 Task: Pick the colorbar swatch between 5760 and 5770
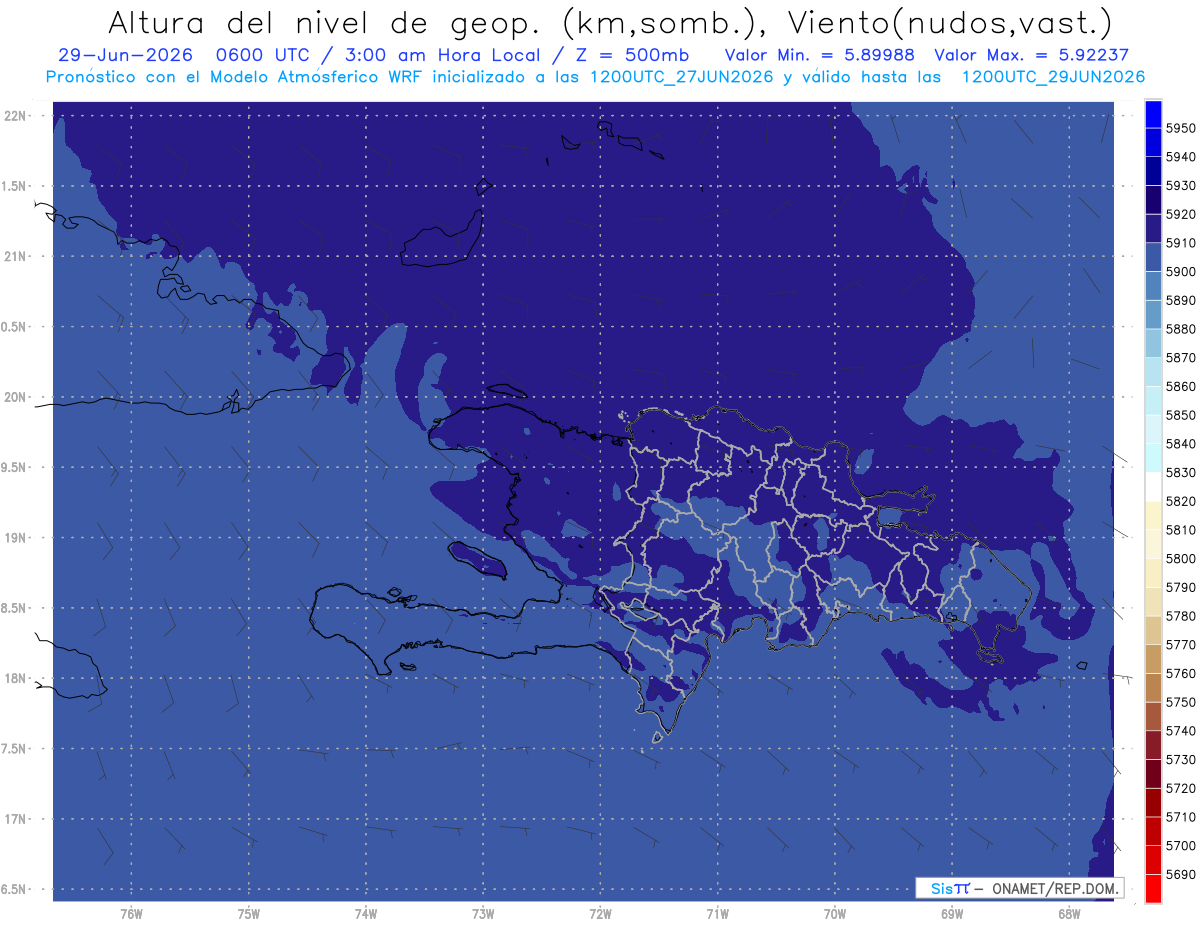(x=1152, y=659)
